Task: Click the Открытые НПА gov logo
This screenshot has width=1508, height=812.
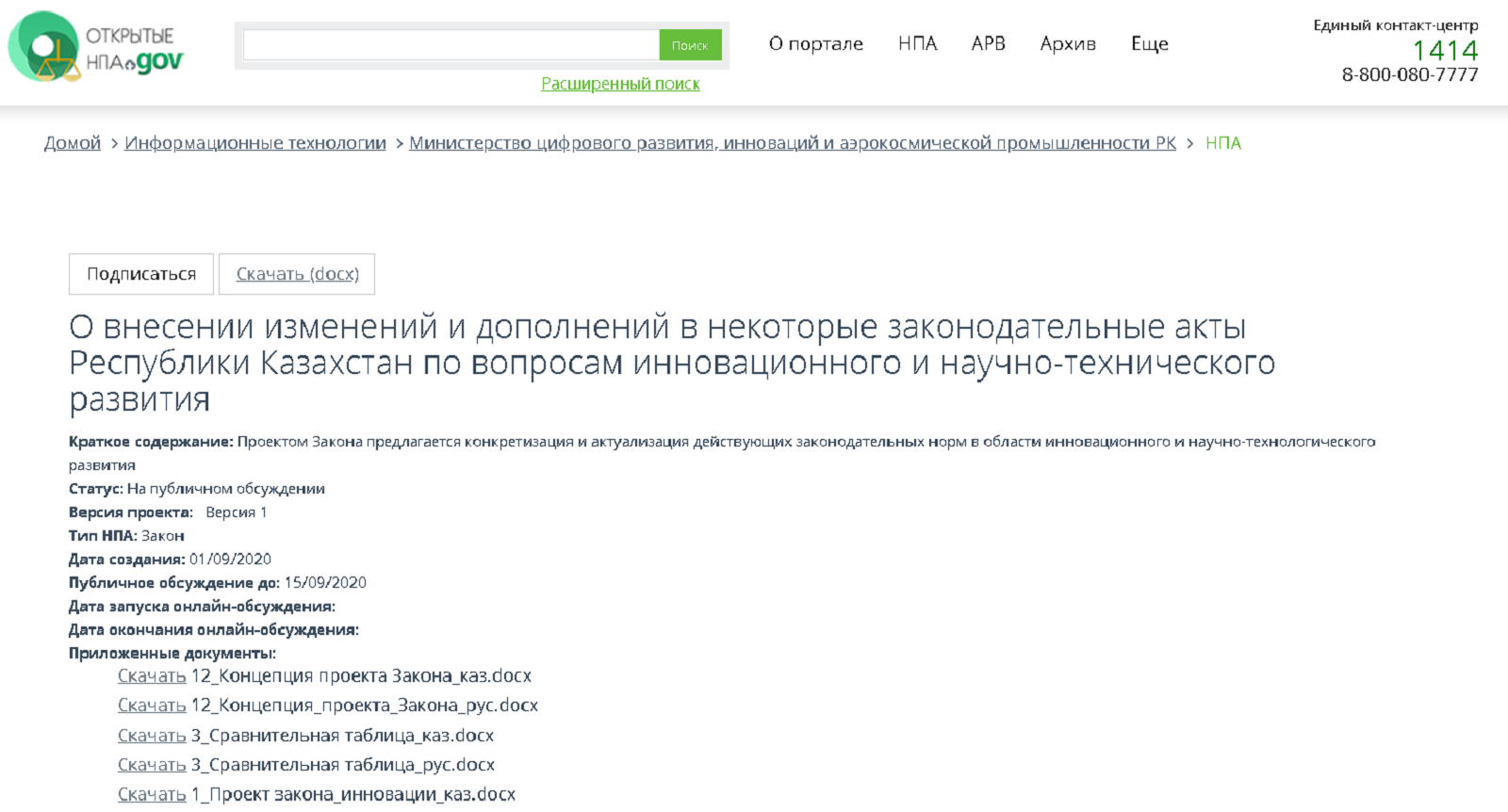Action: [x=96, y=47]
